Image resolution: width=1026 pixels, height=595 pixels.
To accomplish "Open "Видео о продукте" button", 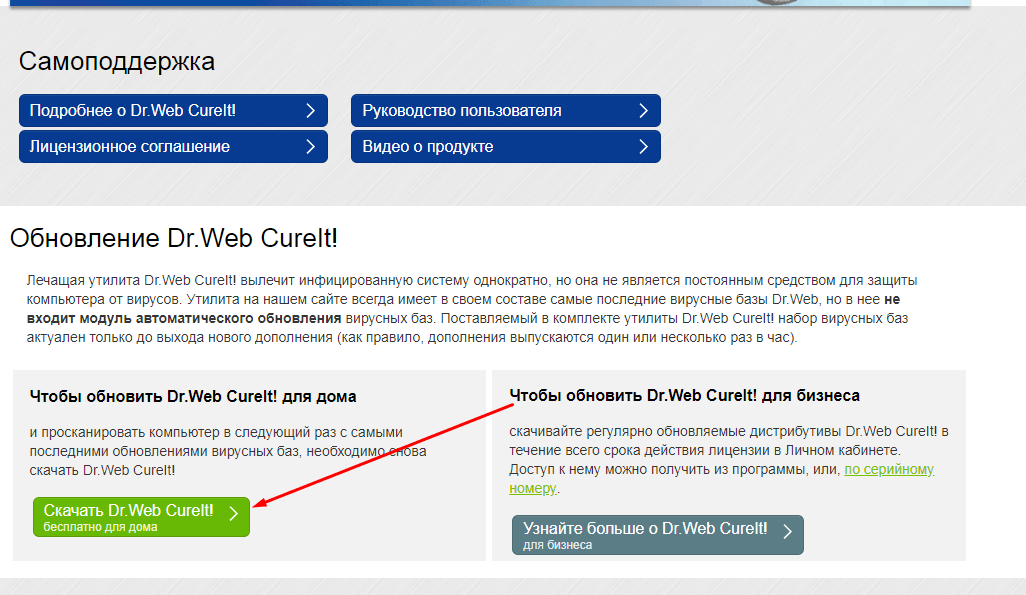I will point(506,147).
